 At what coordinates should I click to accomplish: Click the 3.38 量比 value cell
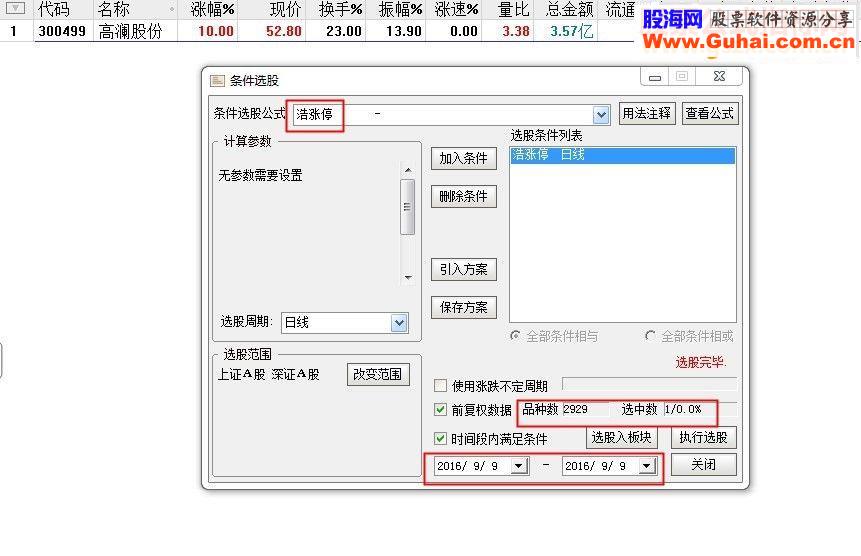click(516, 31)
